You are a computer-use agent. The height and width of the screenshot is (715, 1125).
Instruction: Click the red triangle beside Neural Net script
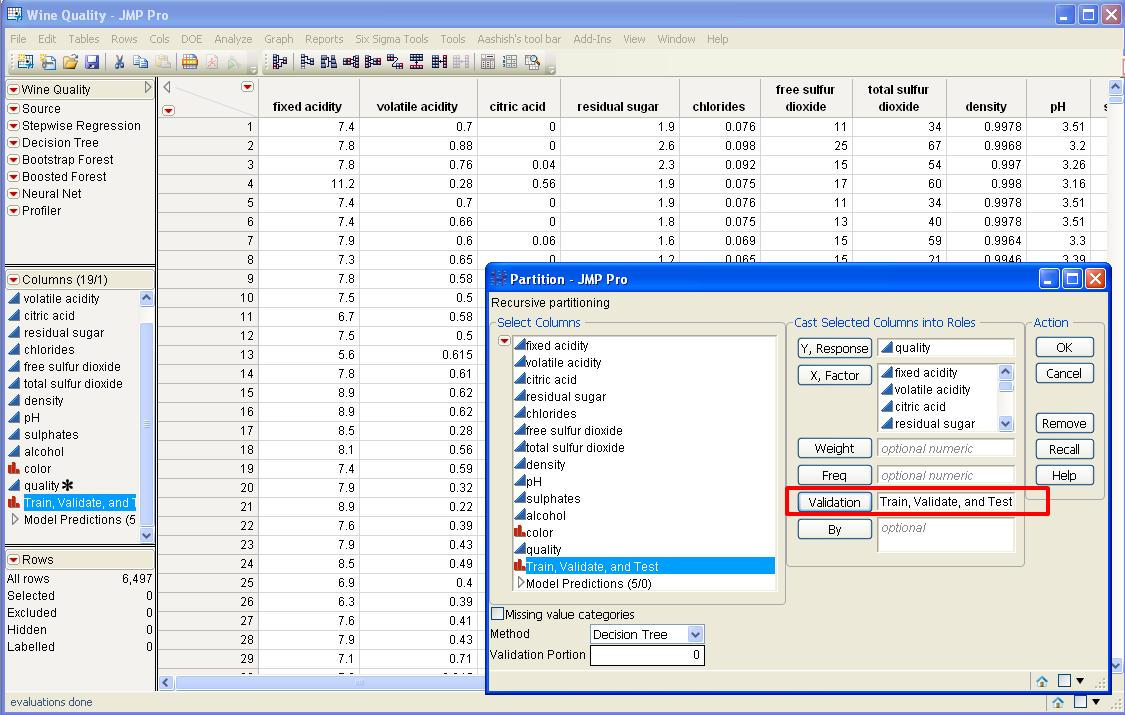(x=14, y=194)
